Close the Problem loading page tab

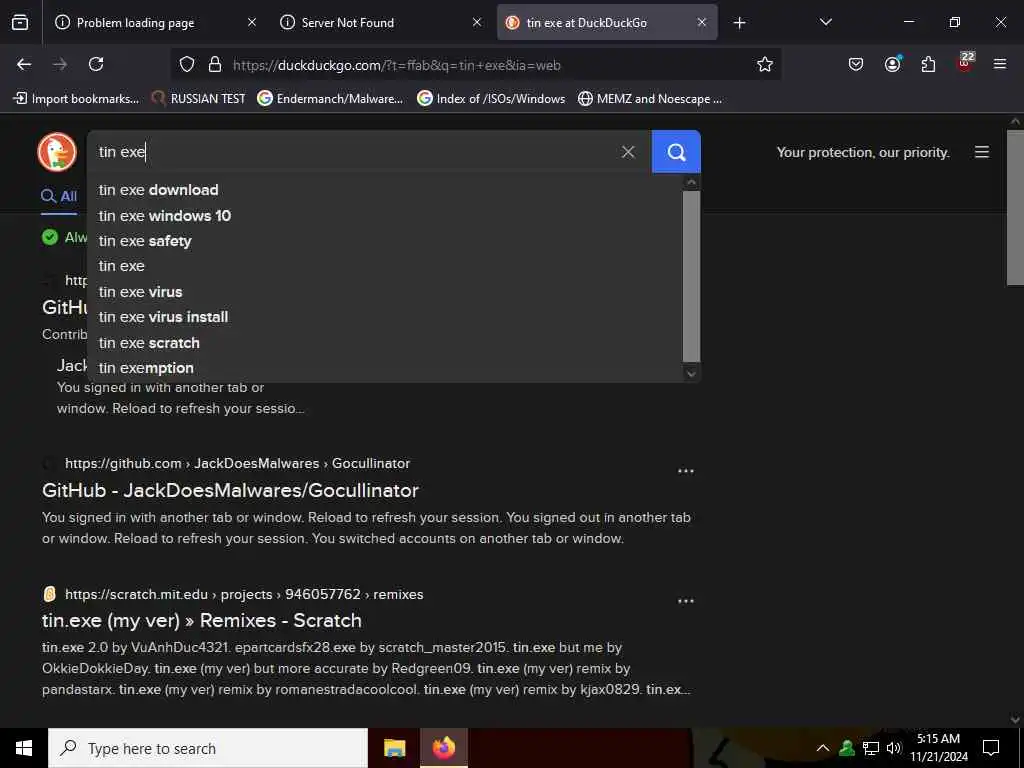[x=252, y=22]
